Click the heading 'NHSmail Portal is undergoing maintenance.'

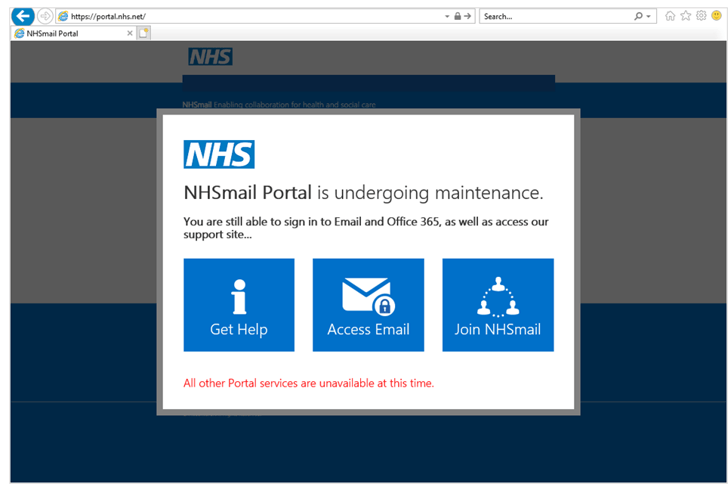click(364, 193)
